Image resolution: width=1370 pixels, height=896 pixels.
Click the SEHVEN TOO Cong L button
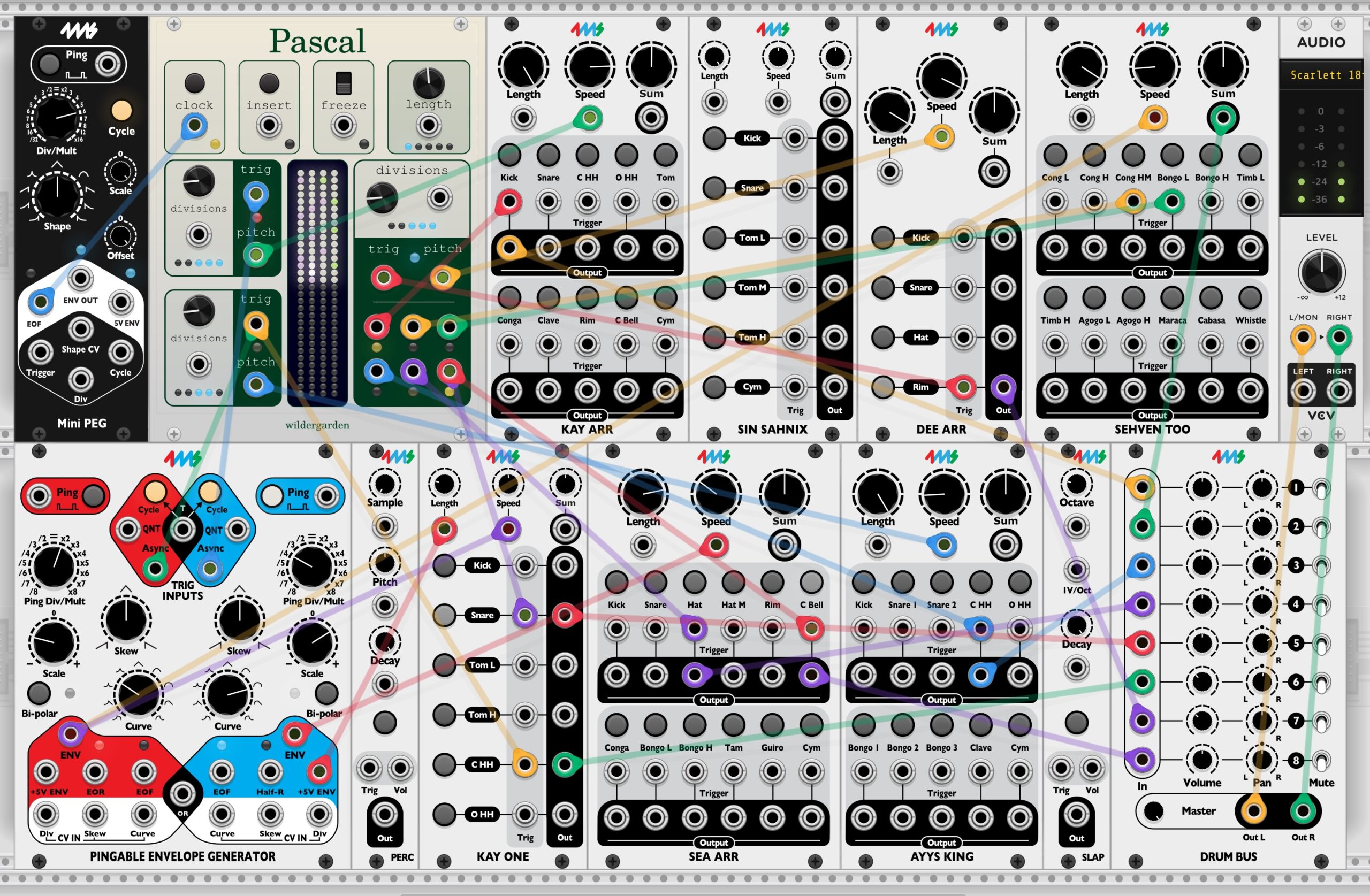click(x=1055, y=155)
